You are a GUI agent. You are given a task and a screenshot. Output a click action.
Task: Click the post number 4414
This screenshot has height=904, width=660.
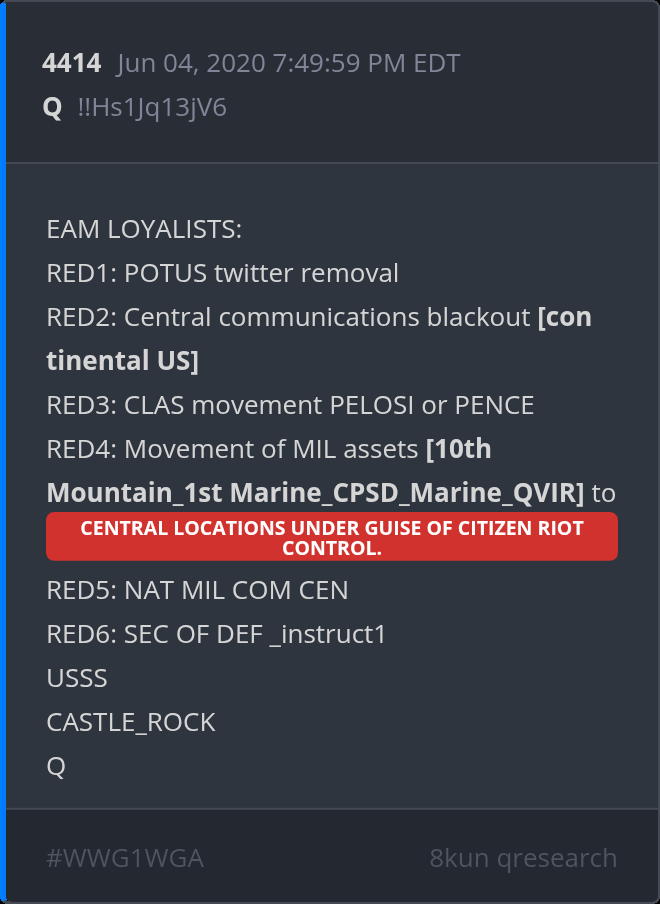pyautogui.click(x=71, y=64)
